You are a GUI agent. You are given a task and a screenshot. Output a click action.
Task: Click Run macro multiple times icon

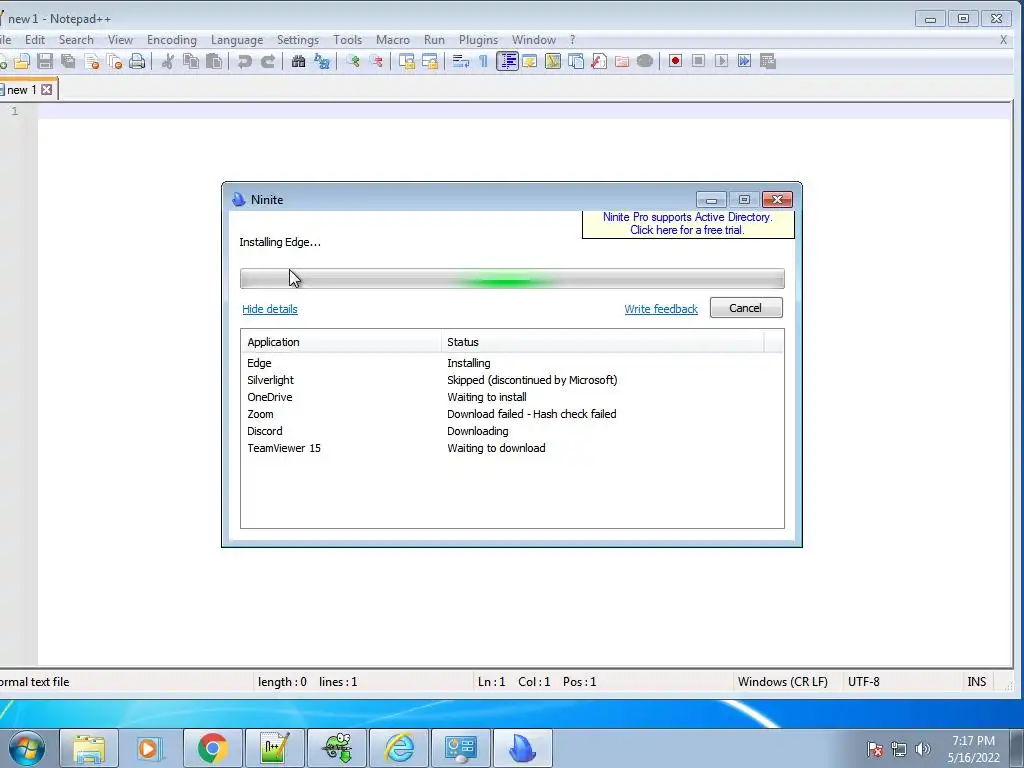click(x=744, y=61)
